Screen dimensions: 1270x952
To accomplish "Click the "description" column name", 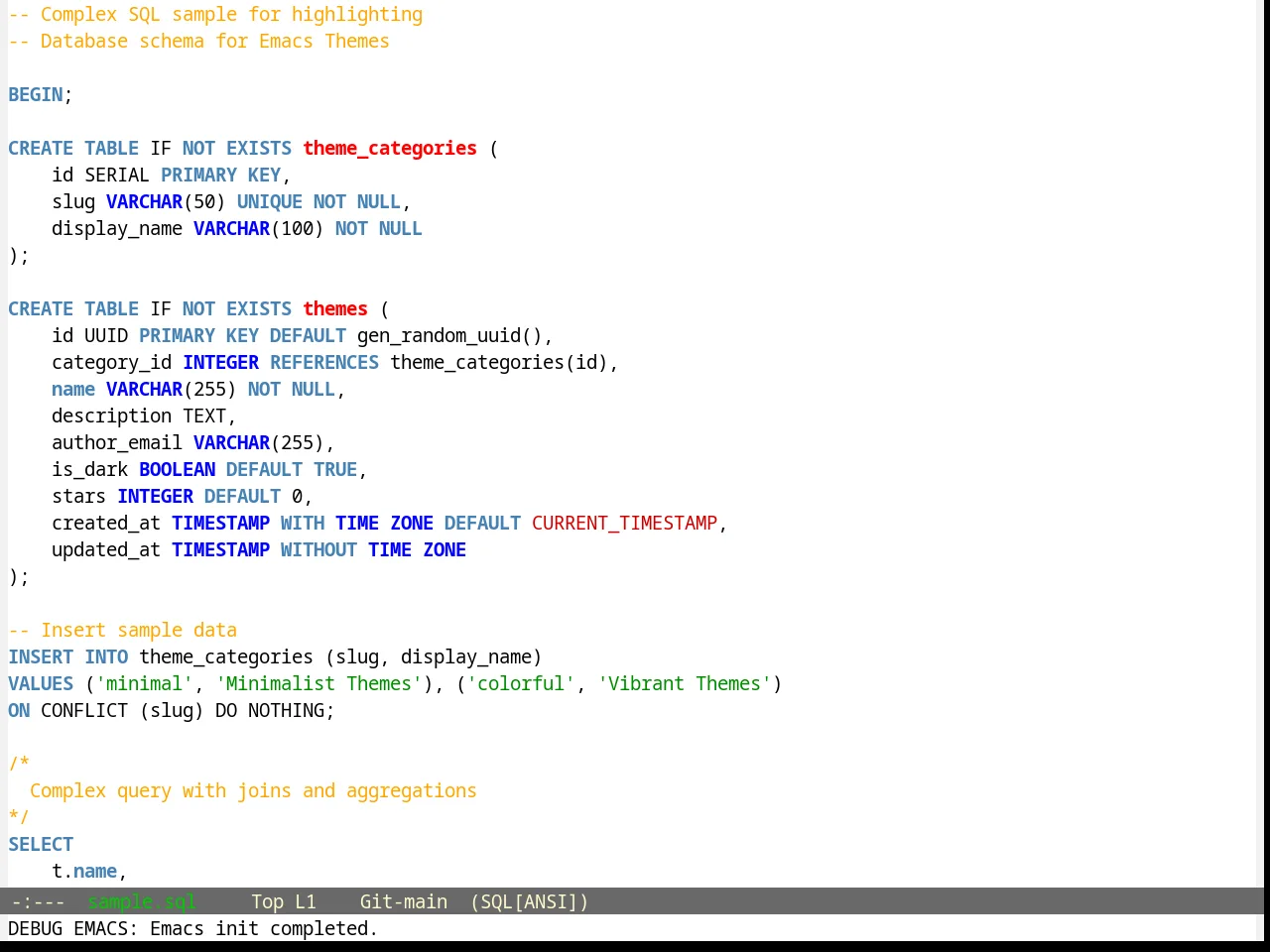I will tap(112, 416).
